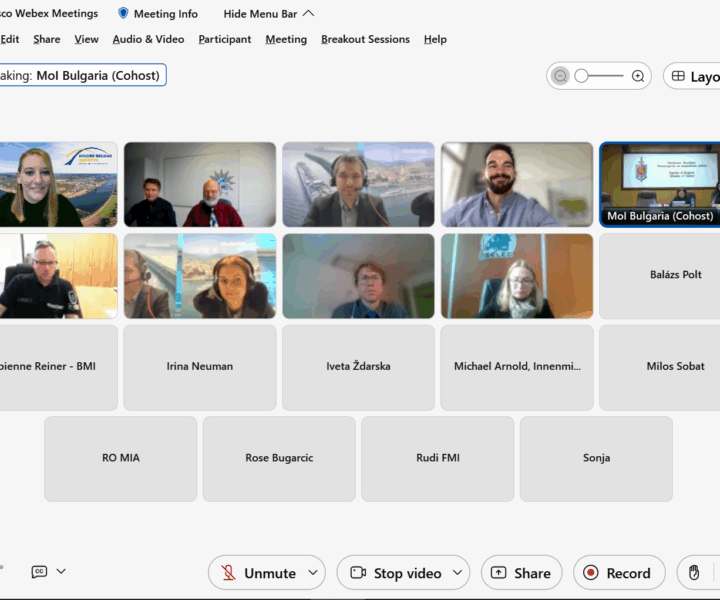This screenshot has height=600, width=720.
Task: Stop video with the camera button
Action: pyautogui.click(x=395, y=573)
